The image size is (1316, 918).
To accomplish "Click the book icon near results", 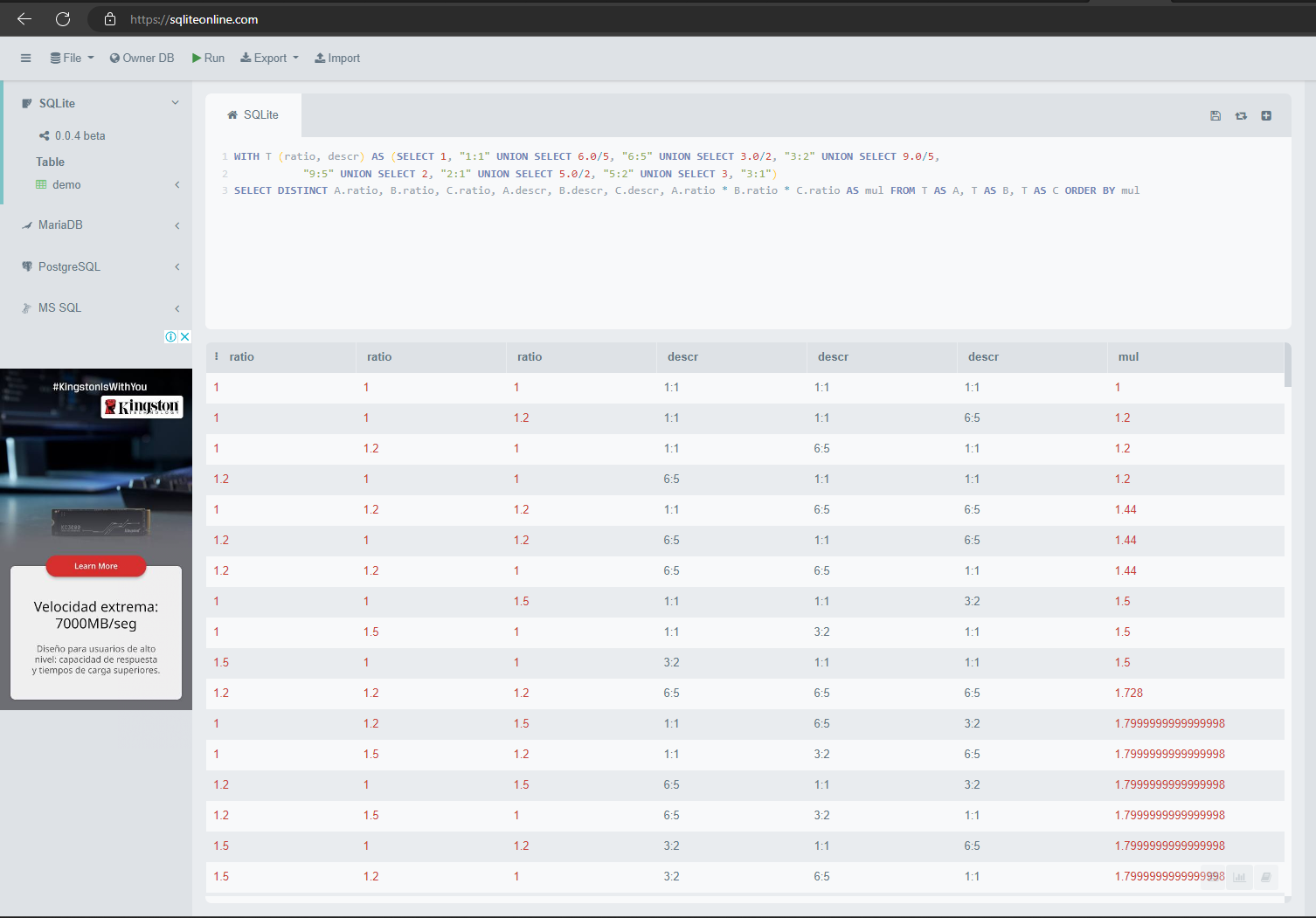I will click(x=1265, y=877).
